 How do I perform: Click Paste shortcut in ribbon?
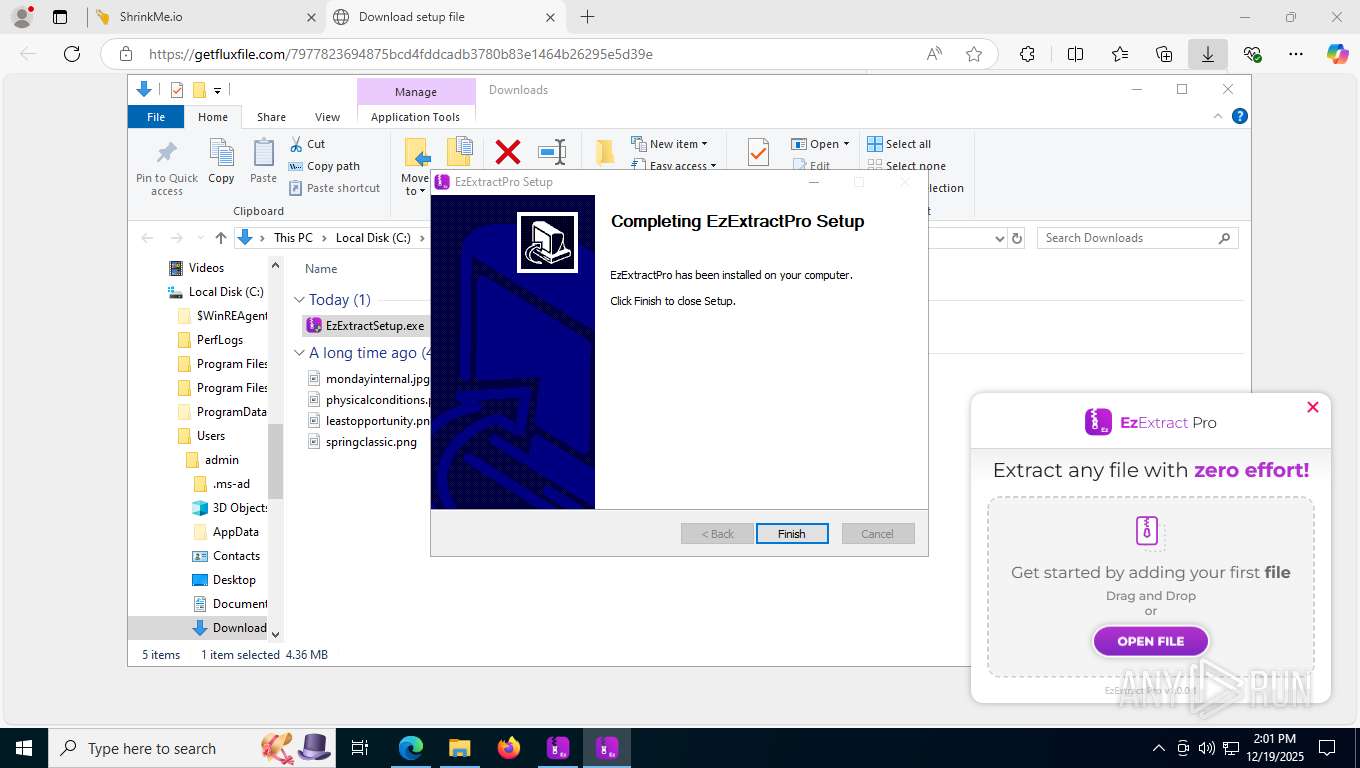[x=334, y=188]
